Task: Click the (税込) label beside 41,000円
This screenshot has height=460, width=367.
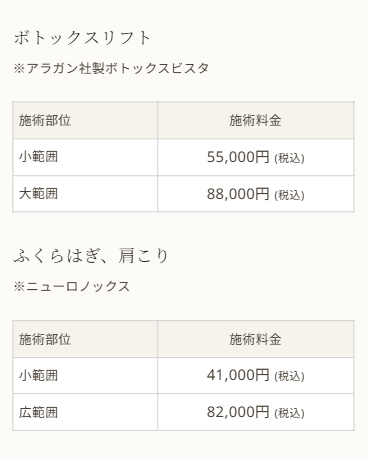Action: (x=289, y=376)
